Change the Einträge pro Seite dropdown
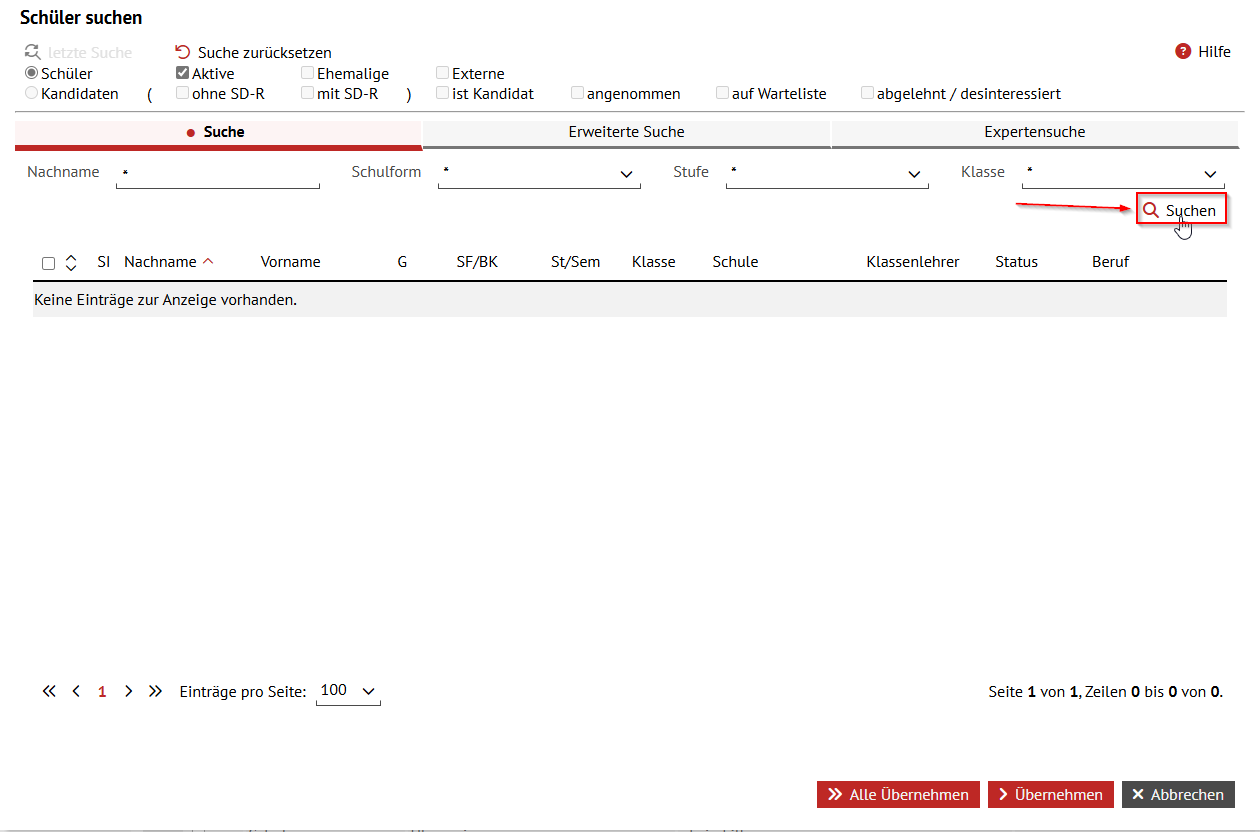This screenshot has width=1260, height=832. (x=348, y=690)
